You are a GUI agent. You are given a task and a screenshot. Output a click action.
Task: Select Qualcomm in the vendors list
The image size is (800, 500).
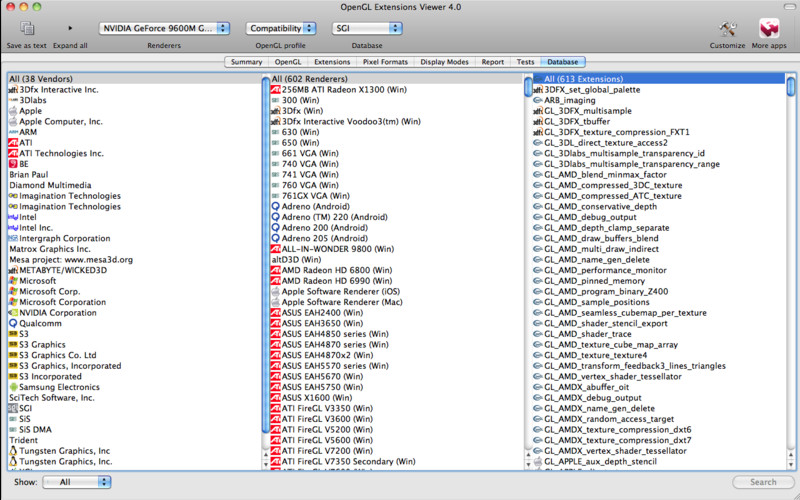(41, 323)
